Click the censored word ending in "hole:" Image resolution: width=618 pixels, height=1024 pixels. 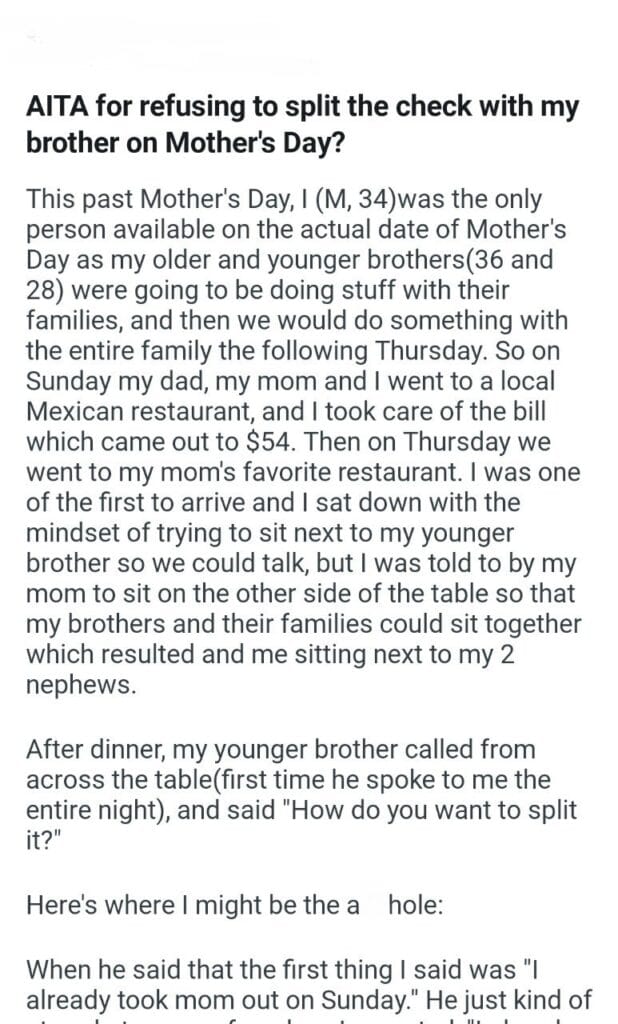point(405,905)
